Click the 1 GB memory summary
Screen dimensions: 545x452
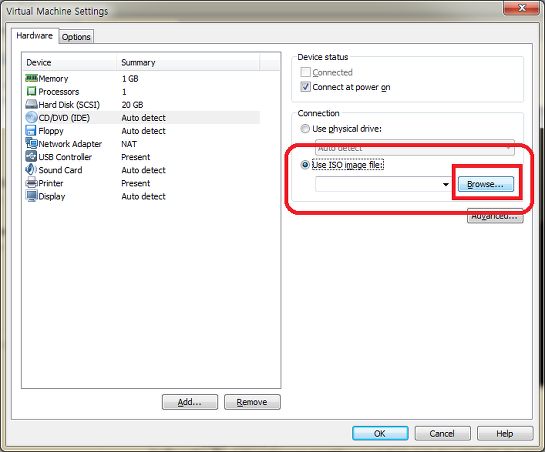(130, 79)
